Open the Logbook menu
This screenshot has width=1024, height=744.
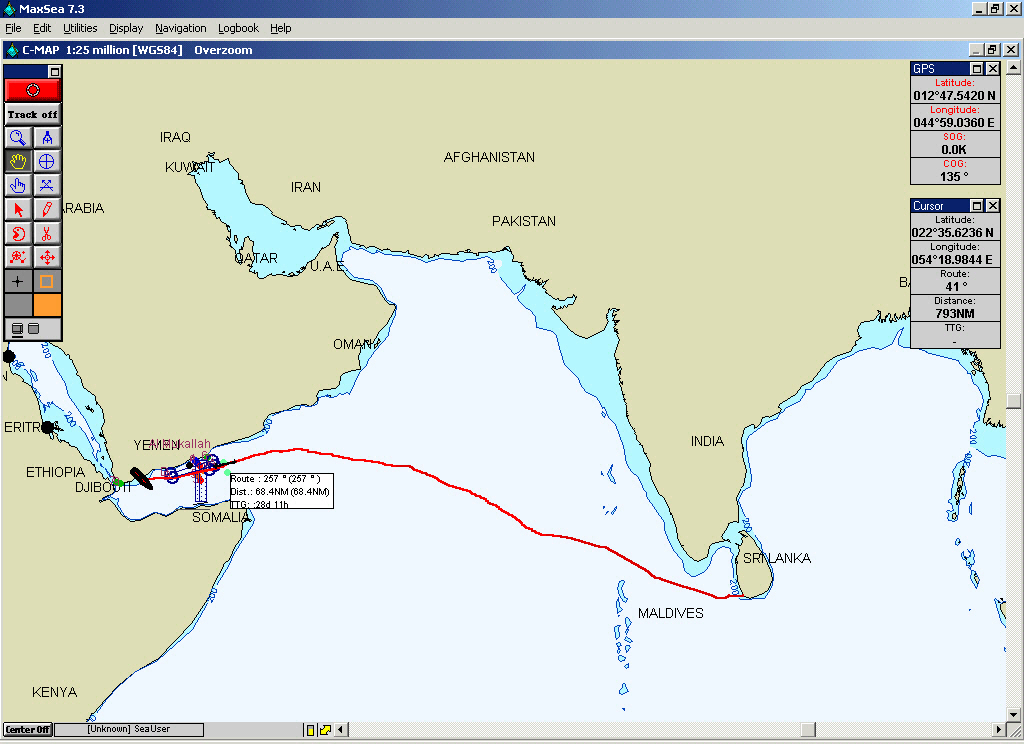[x=238, y=28]
